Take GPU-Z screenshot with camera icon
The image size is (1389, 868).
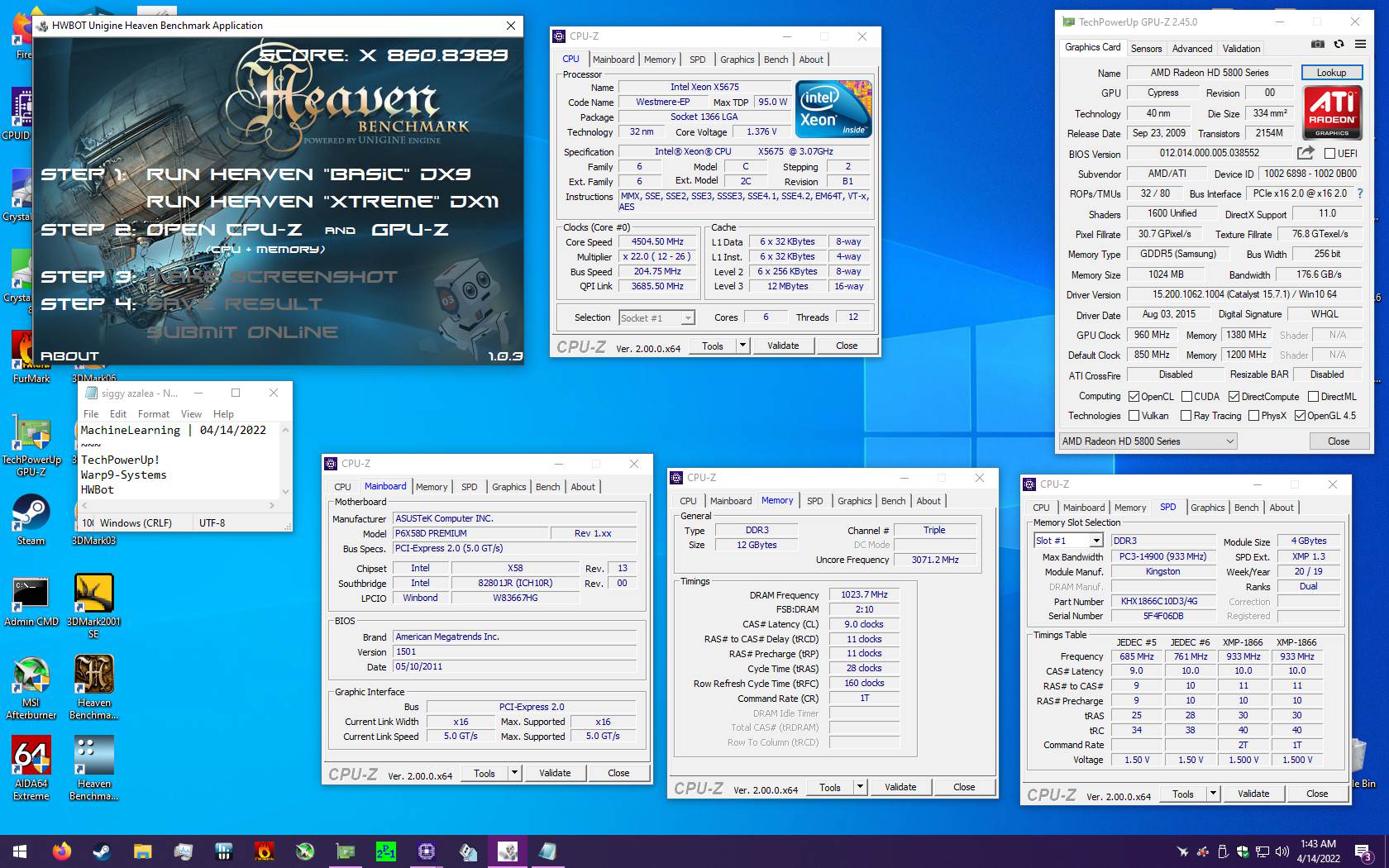pos(1318,45)
